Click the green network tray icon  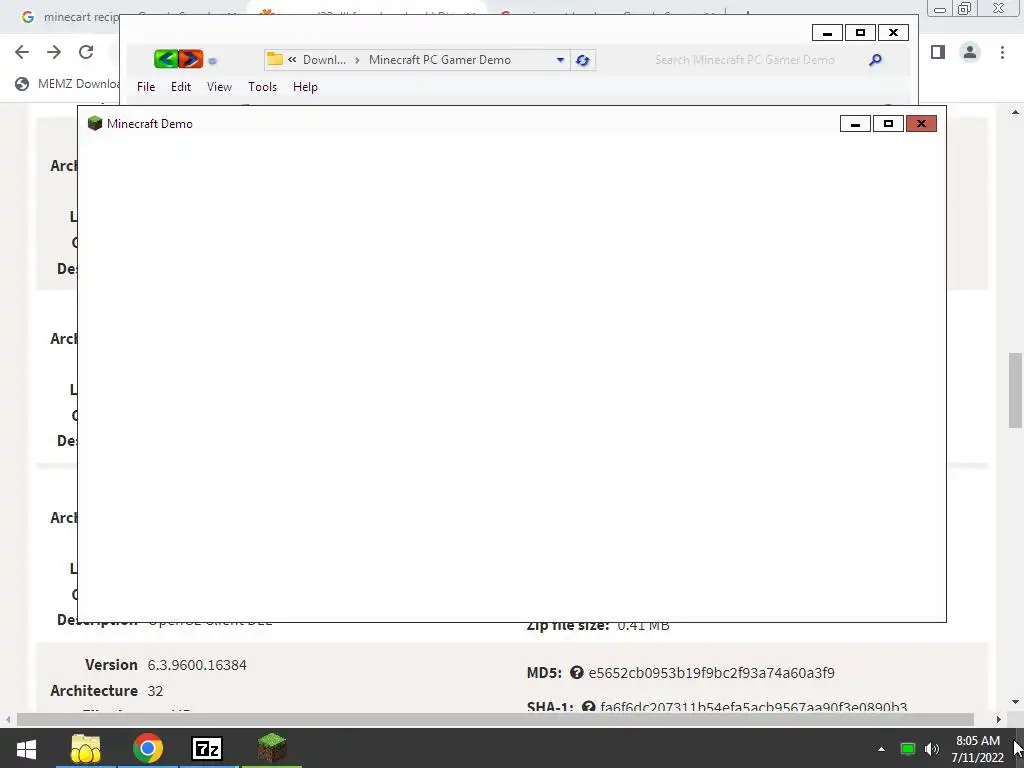pos(907,749)
